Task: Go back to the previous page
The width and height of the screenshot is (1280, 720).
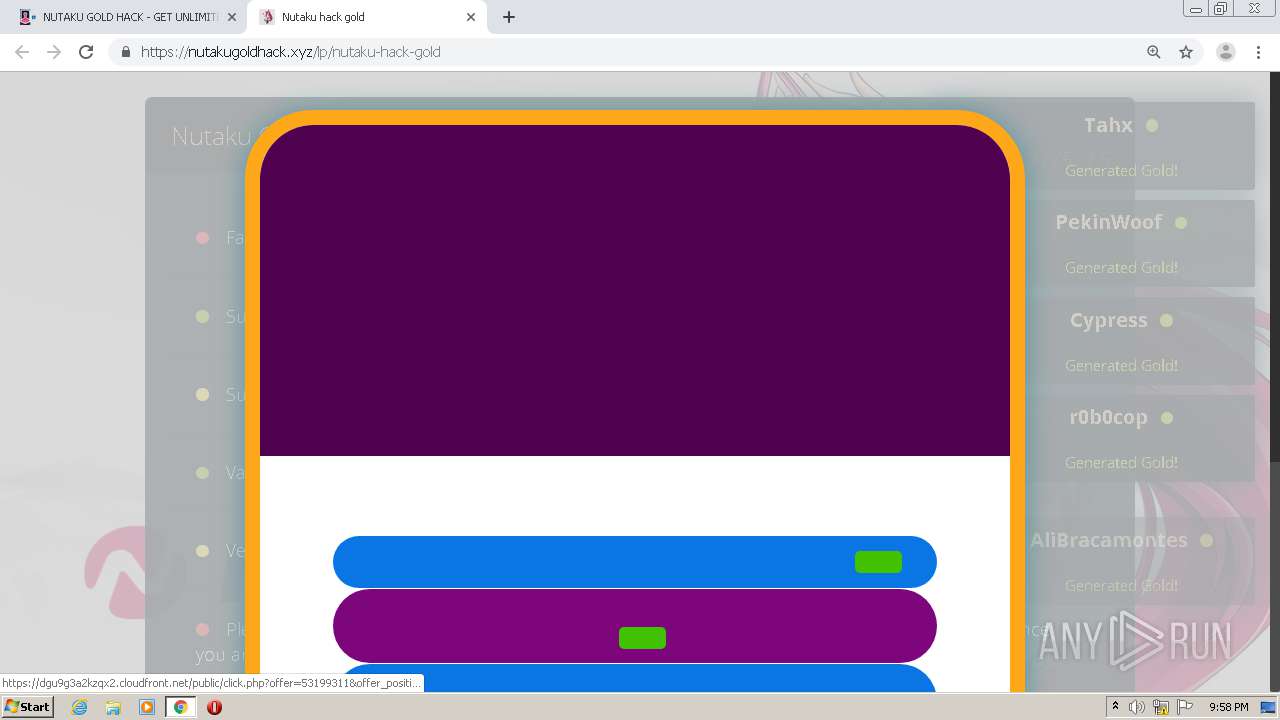Action: 22,52
